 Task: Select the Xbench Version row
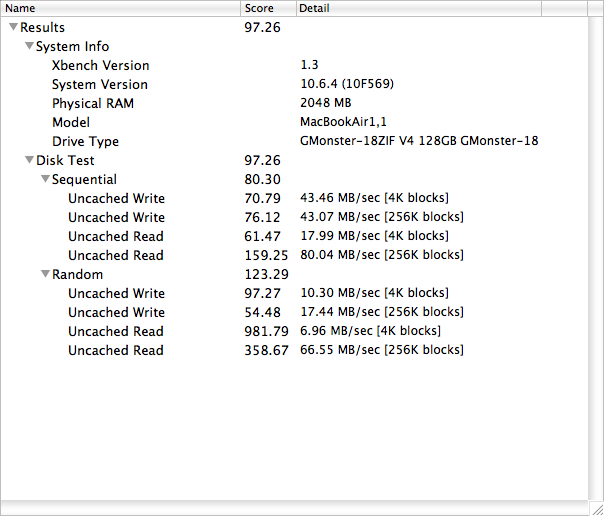[294, 65]
